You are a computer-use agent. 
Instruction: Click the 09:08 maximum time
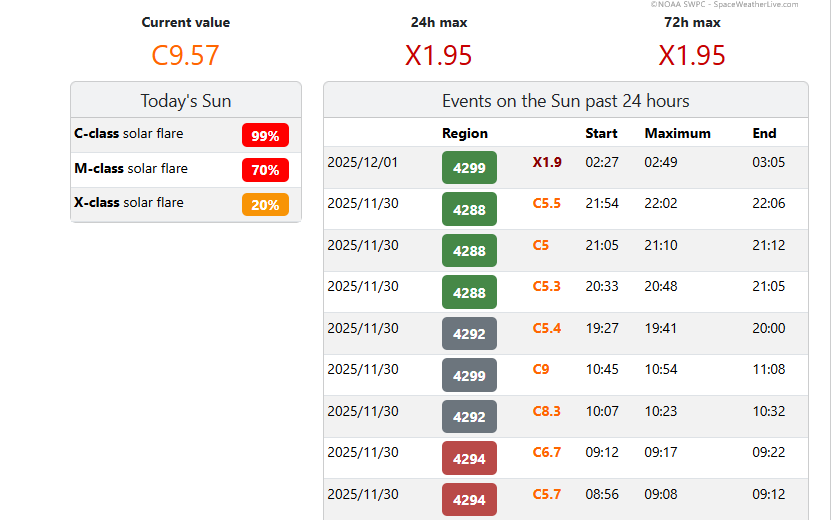tap(661, 494)
